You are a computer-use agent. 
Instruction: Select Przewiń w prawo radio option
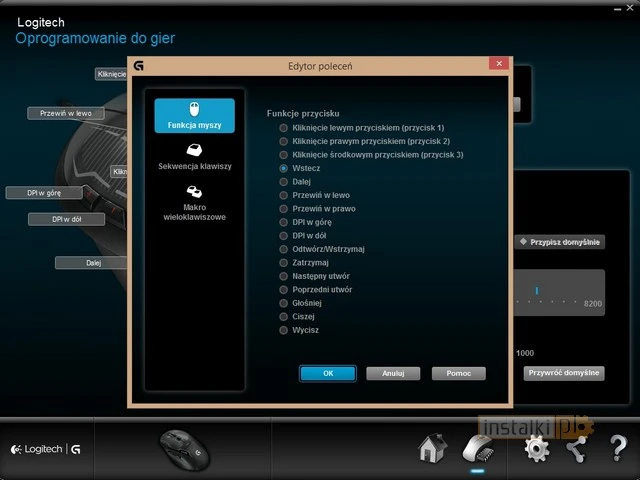tap(283, 209)
